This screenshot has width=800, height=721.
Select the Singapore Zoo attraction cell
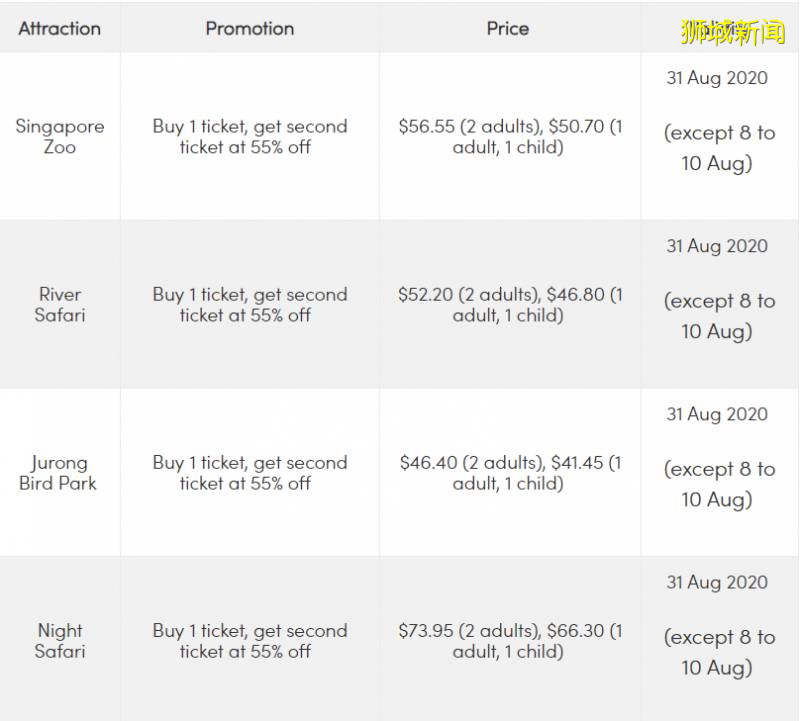(60, 137)
